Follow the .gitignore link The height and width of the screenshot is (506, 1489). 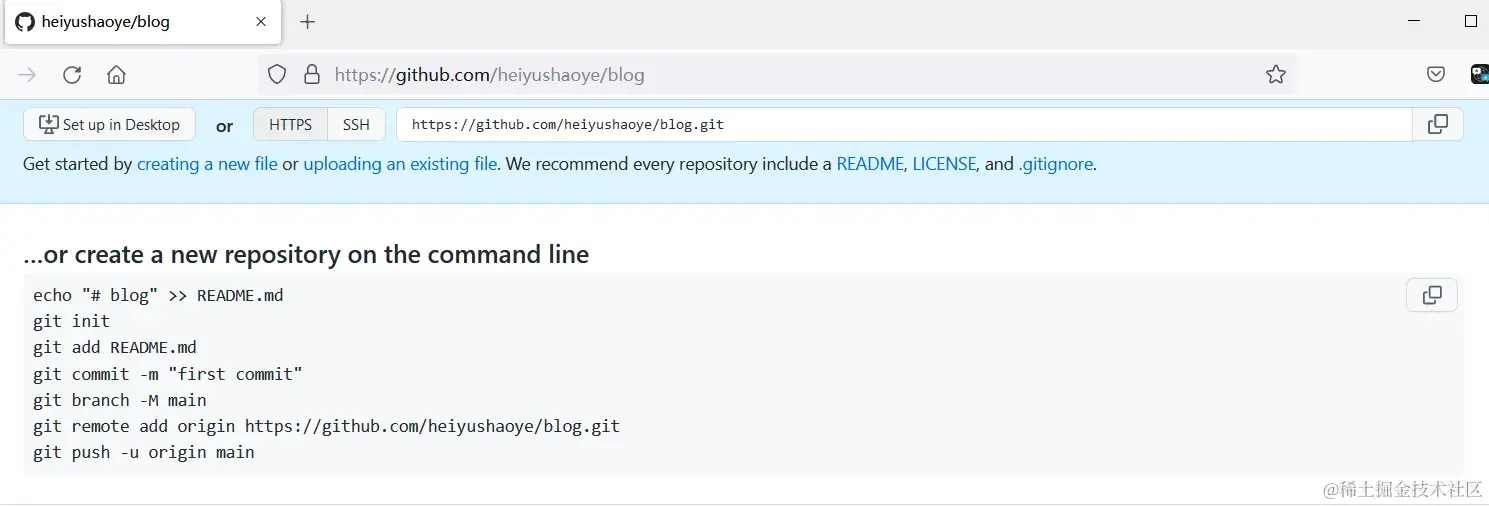[x=1055, y=164]
